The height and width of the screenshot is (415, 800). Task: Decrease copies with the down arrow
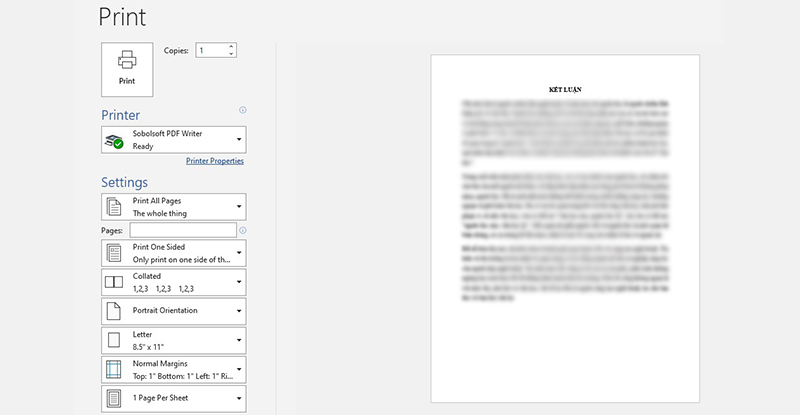click(231, 53)
